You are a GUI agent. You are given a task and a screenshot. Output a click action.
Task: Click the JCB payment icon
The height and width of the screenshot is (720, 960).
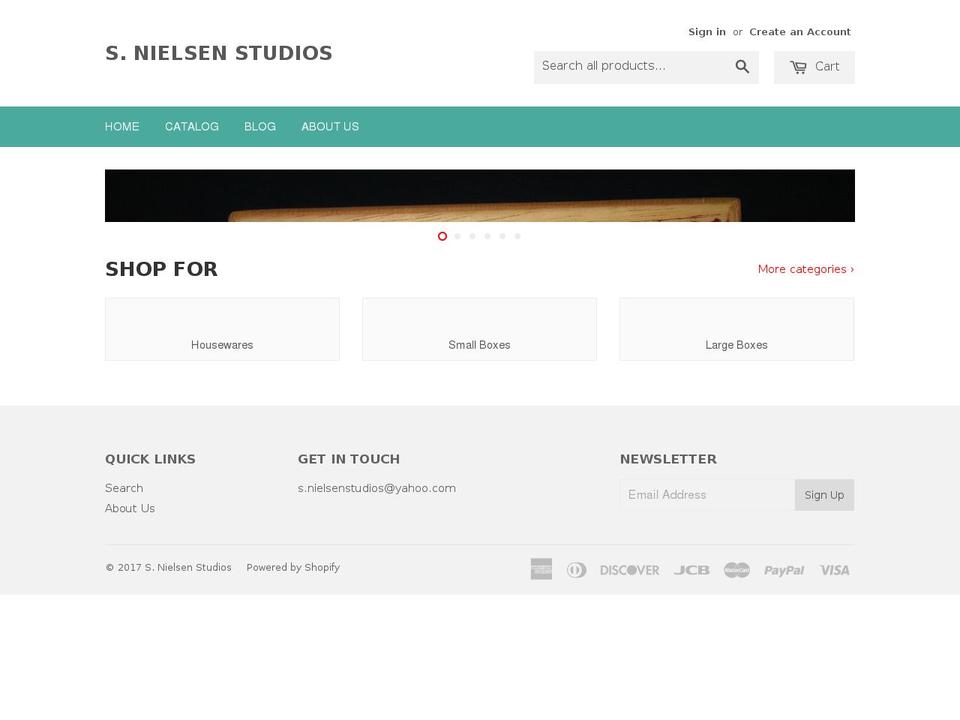(691, 569)
